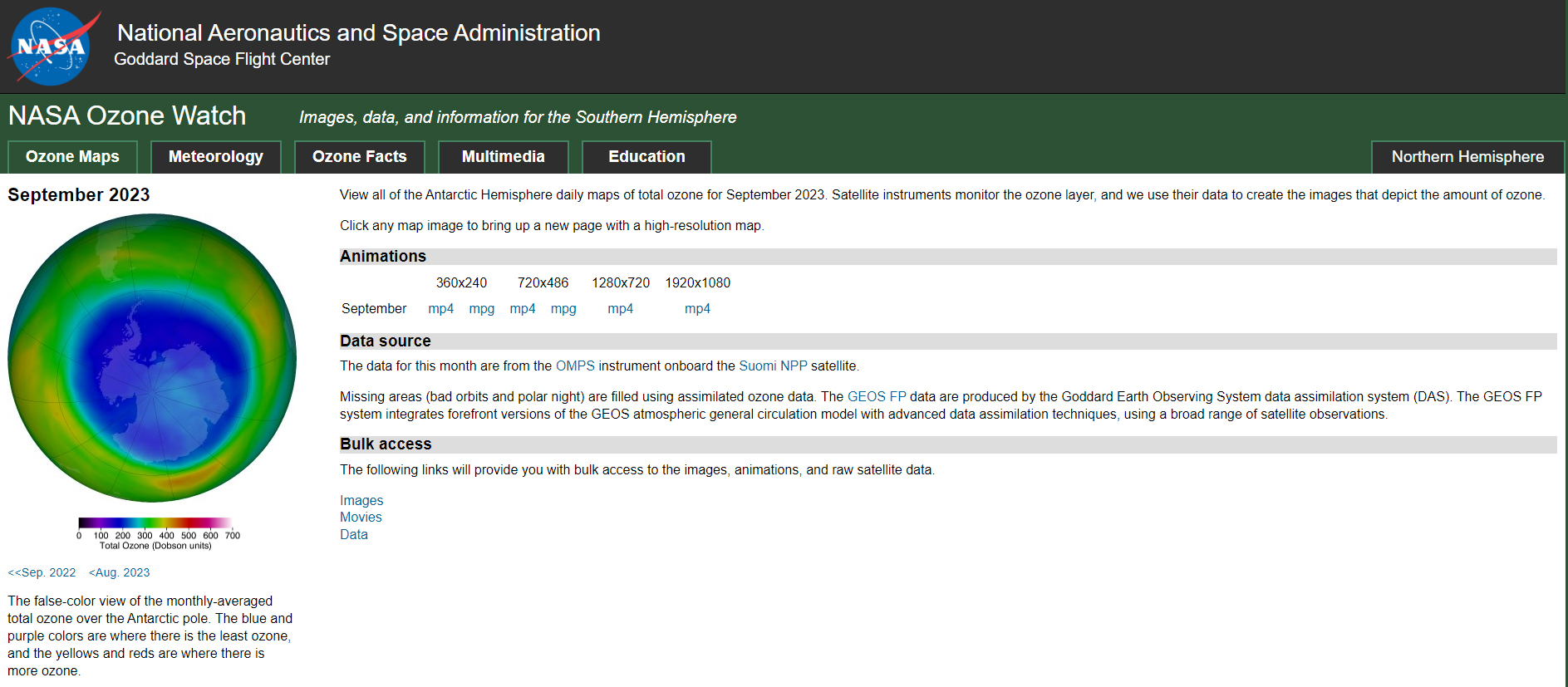Download the 1280x720 mp4 animation
Image resolution: width=1568 pixels, height=687 pixels.
620,309
